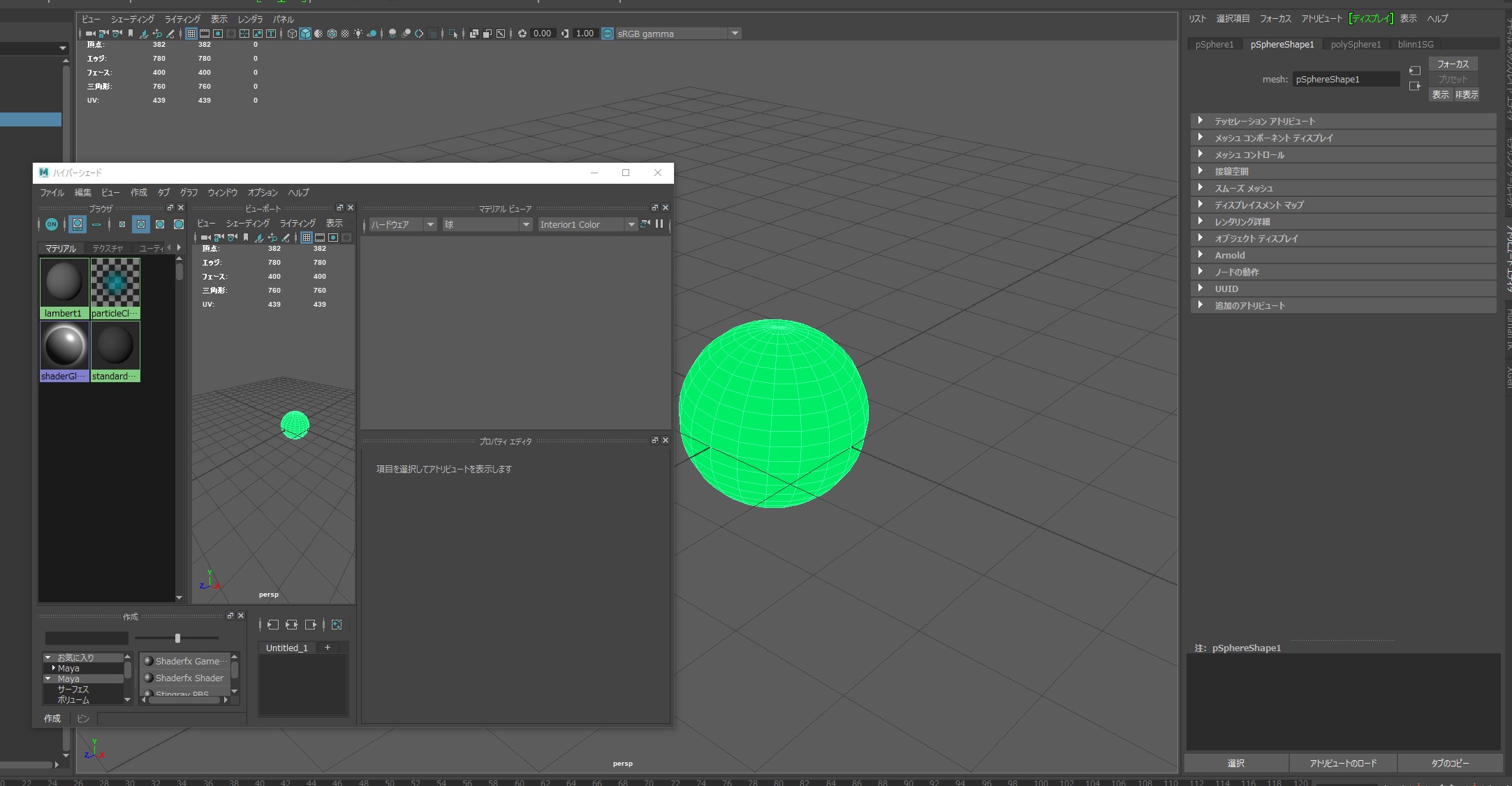Toggle the ON swatch button in Browser panel
The height and width of the screenshot is (786, 1512).
52,224
